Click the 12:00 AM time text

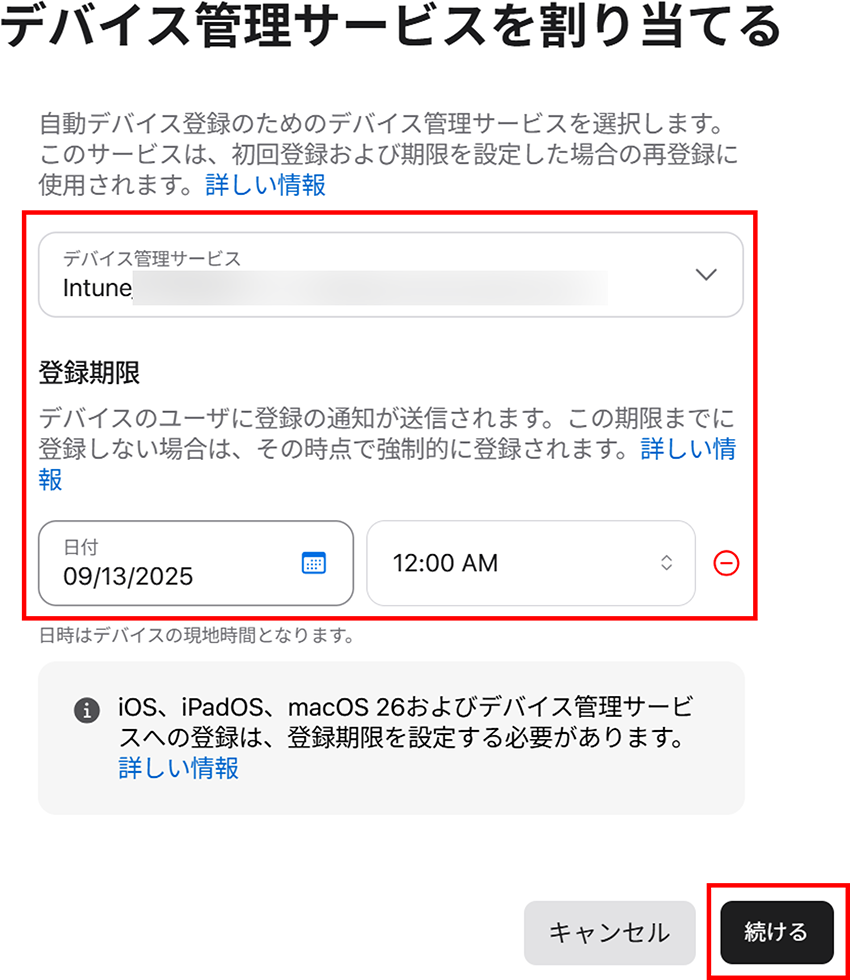tap(445, 563)
